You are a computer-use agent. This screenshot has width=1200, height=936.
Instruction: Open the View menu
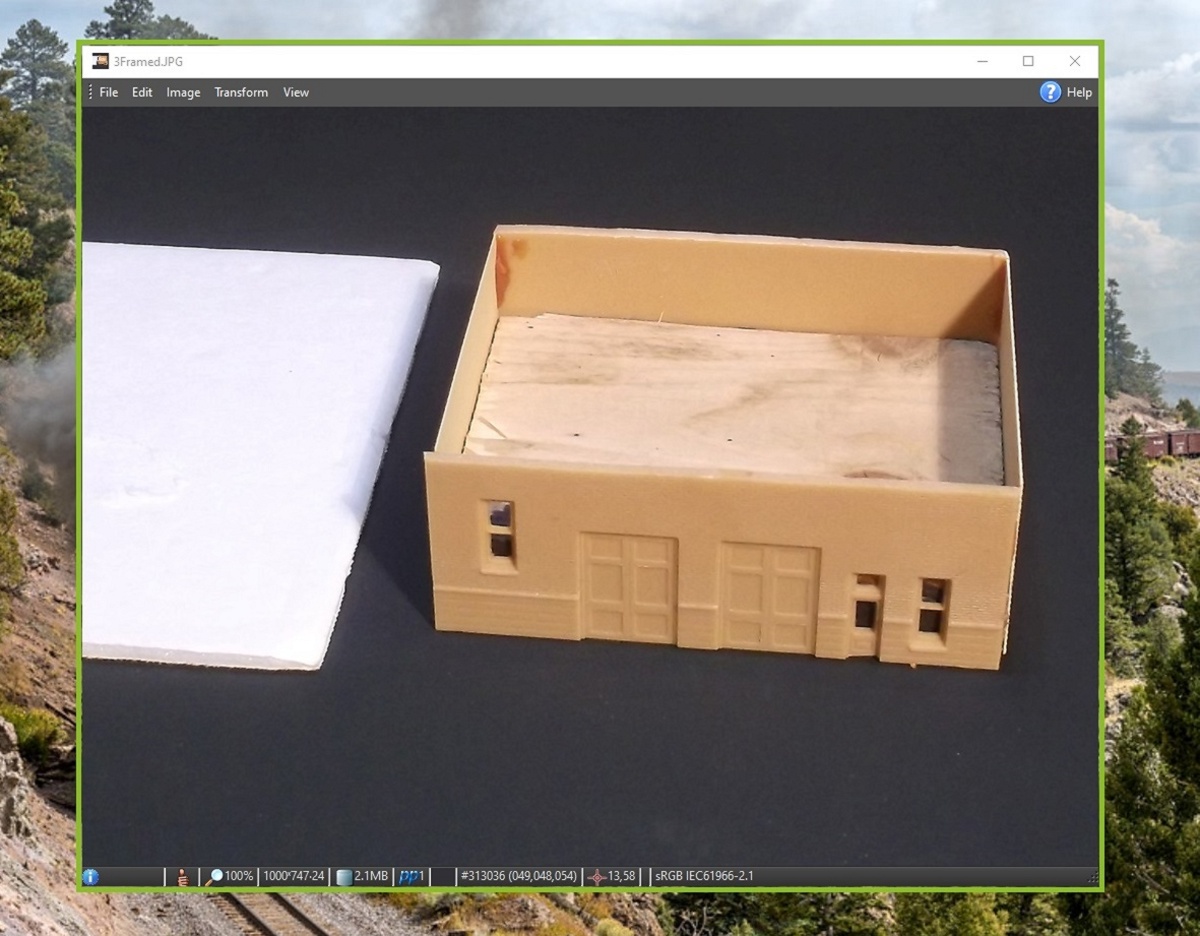tap(296, 92)
